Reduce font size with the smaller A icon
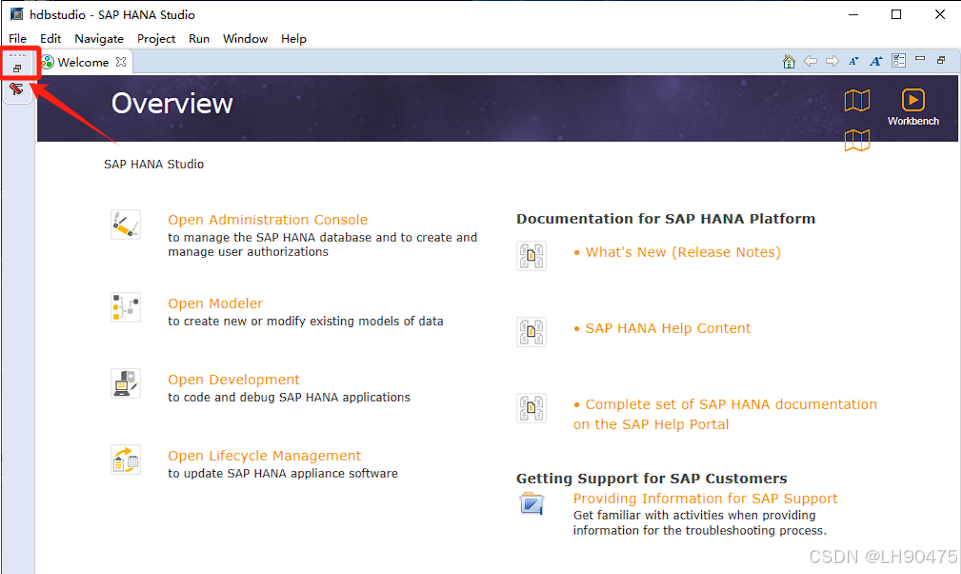 (854, 61)
